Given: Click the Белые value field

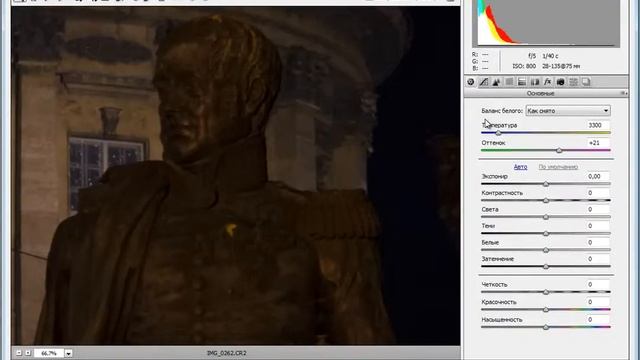Looking at the screenshot, I should click(x=598, y=242).
